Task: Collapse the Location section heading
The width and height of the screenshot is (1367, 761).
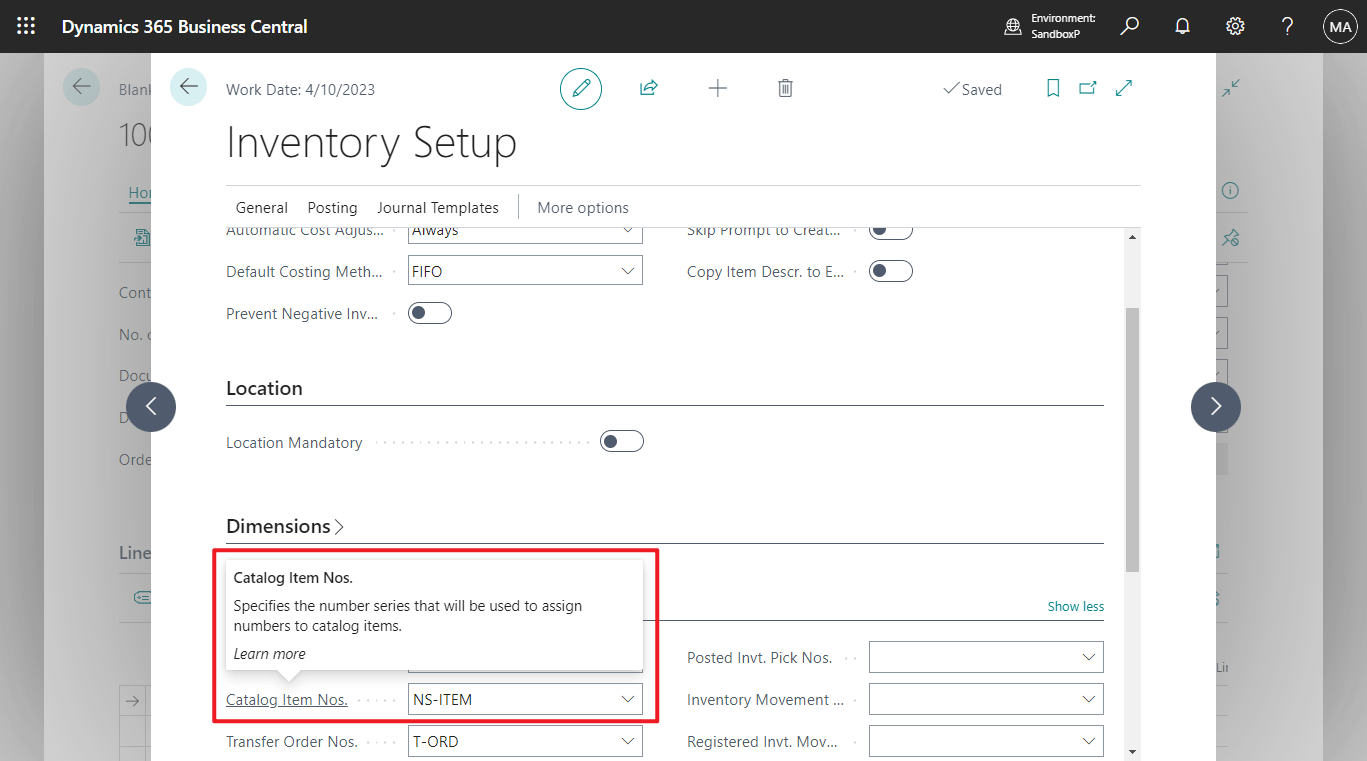Action: tap(264, 388)
